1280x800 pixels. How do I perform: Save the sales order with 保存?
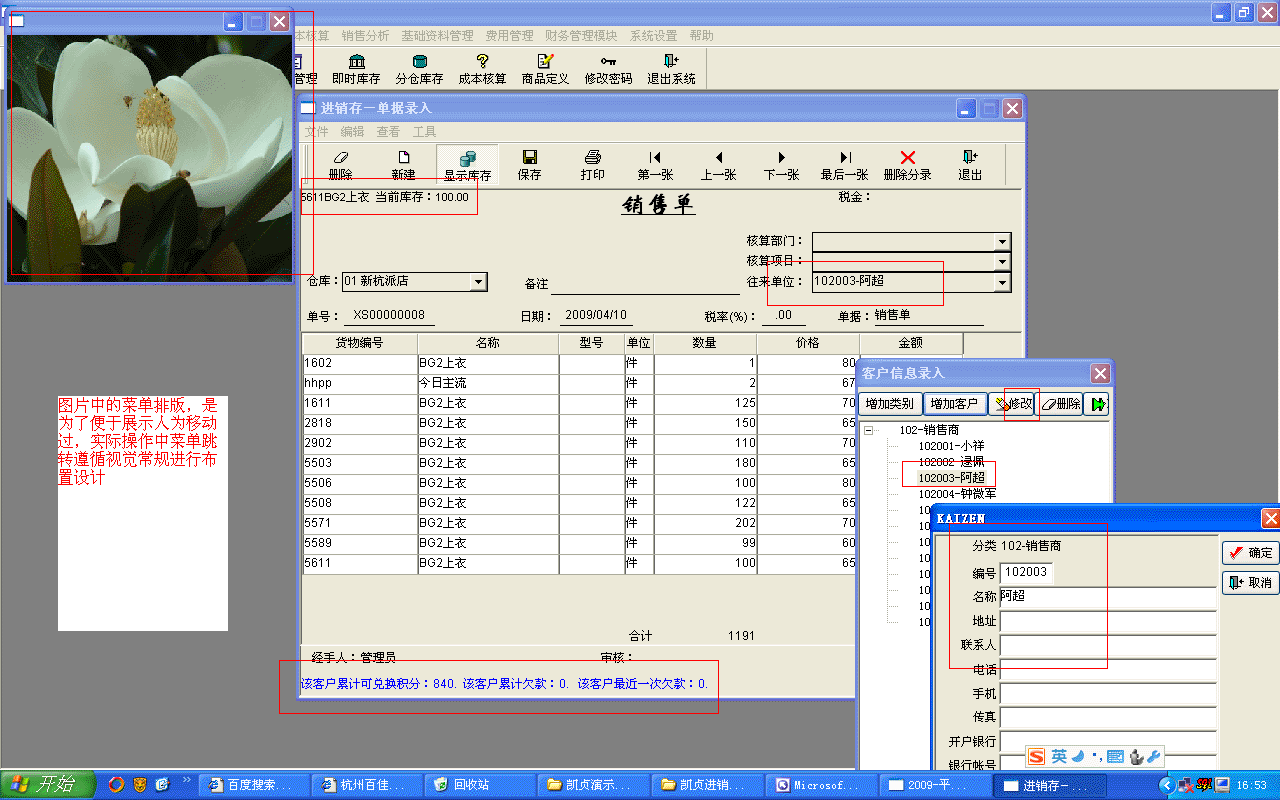[530, 165]
